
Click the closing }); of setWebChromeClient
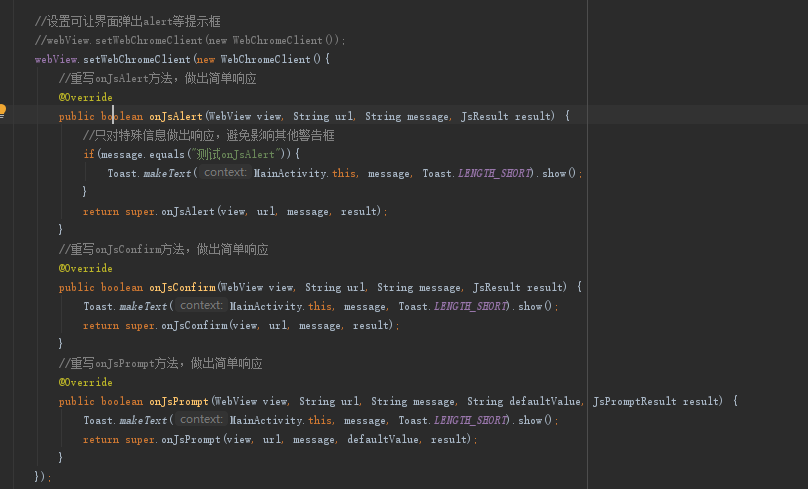coord(42,477)
